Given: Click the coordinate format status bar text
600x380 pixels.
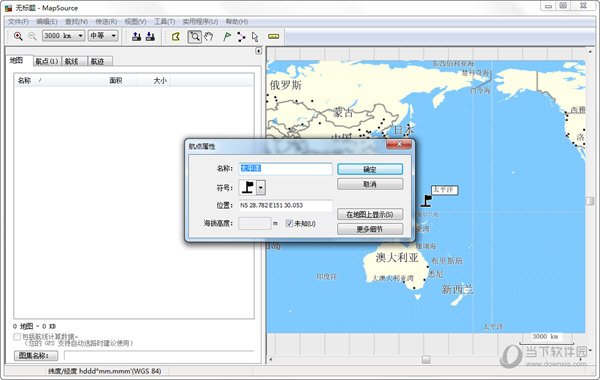Looking at the screenshot, I should [104, 371].
